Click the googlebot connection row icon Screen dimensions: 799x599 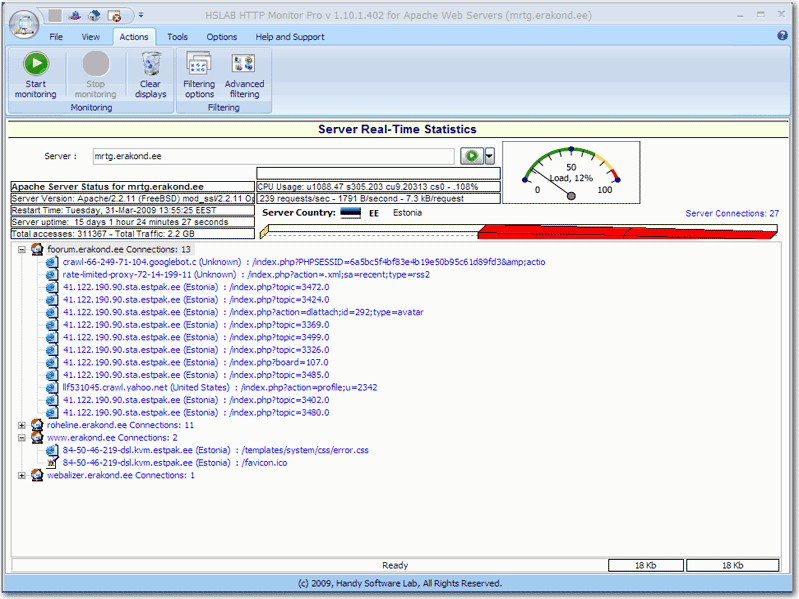[x=51, y=262]
